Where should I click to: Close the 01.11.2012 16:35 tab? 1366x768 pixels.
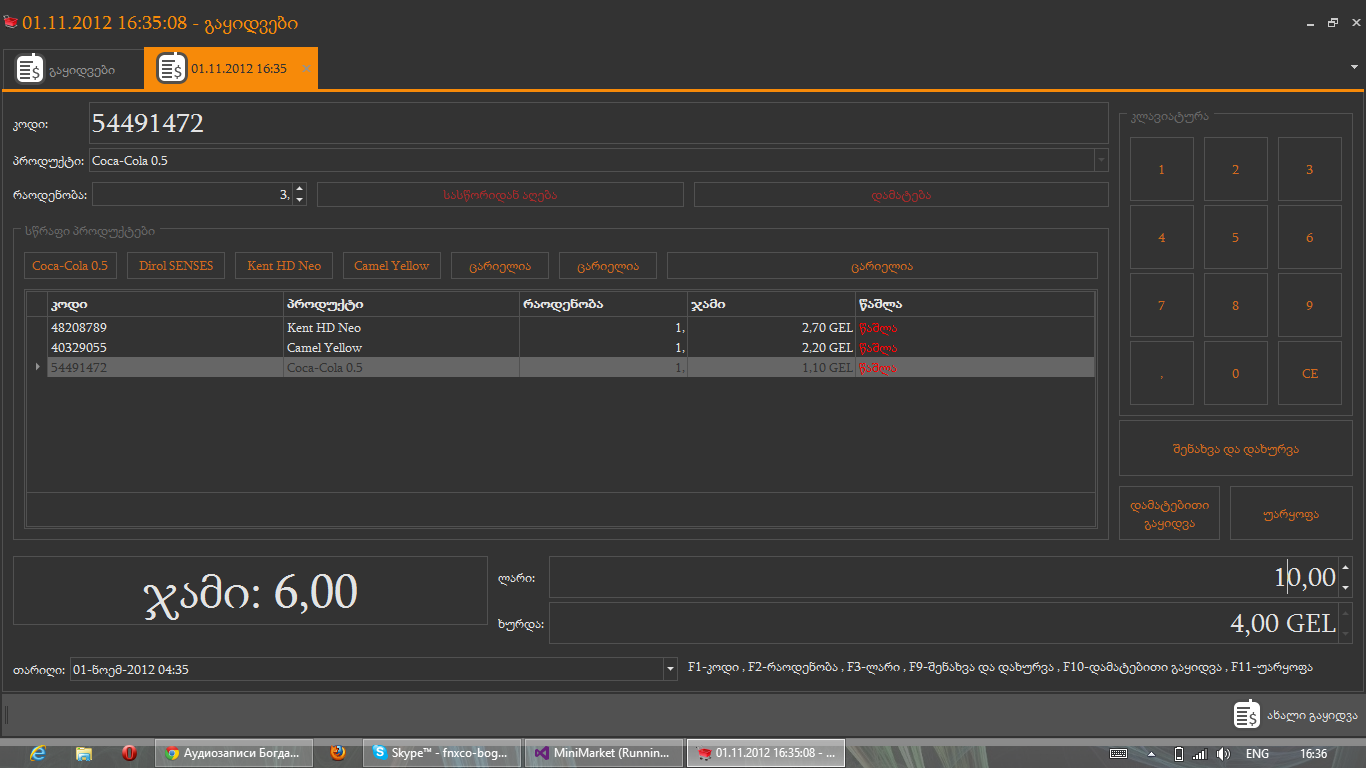pyautogui.click(x=306, y=69)
